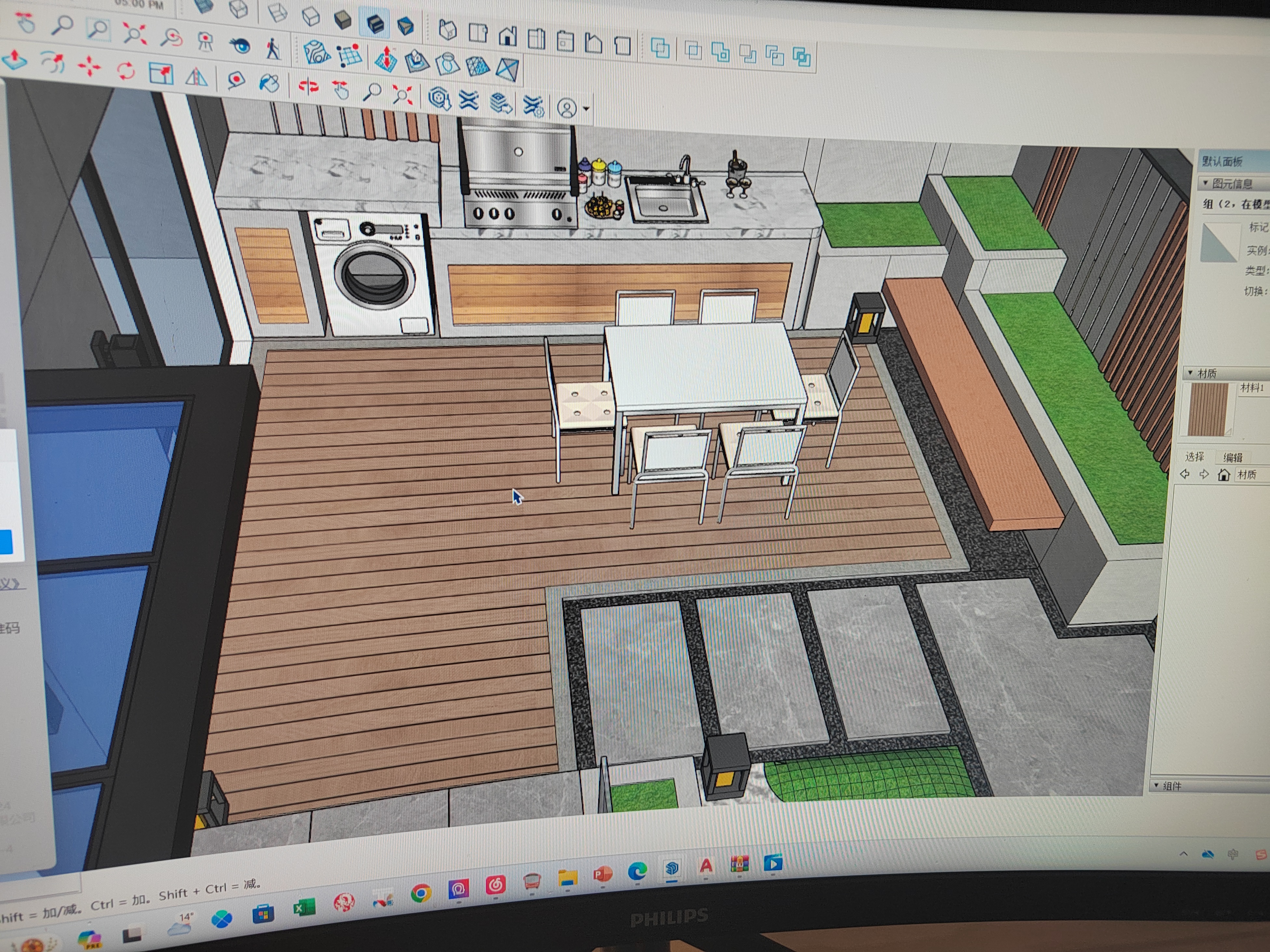Click the Split solid tool
This screenshot has height=952, width=1270.
click(802, 57)
